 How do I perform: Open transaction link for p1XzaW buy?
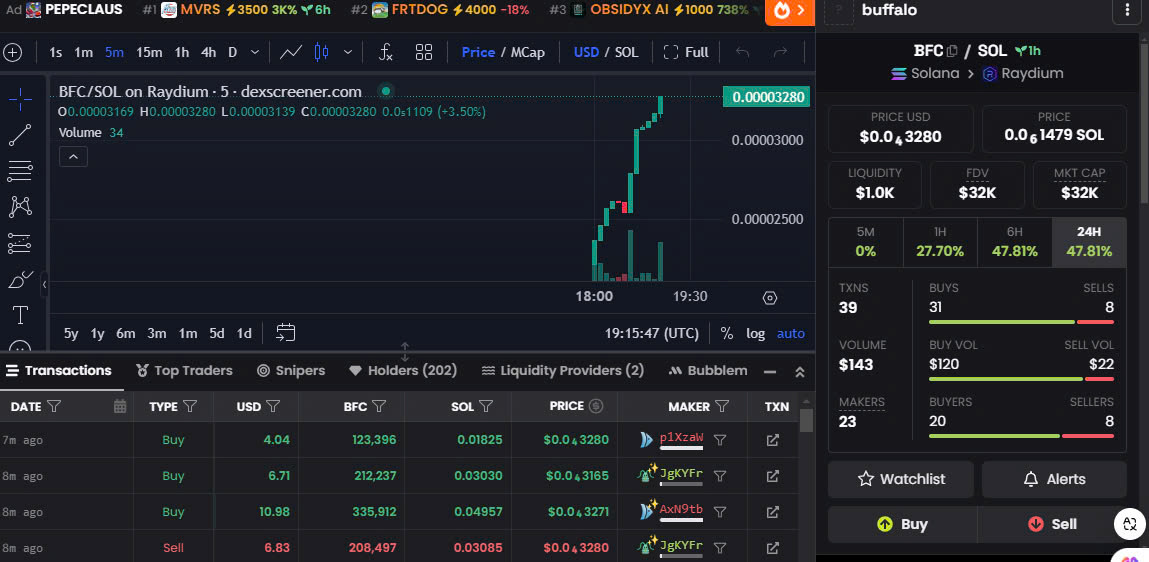pos(772,440)
